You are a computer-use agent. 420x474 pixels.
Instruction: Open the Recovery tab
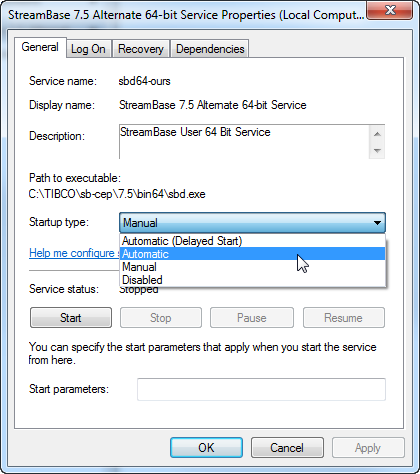[141, 49]
